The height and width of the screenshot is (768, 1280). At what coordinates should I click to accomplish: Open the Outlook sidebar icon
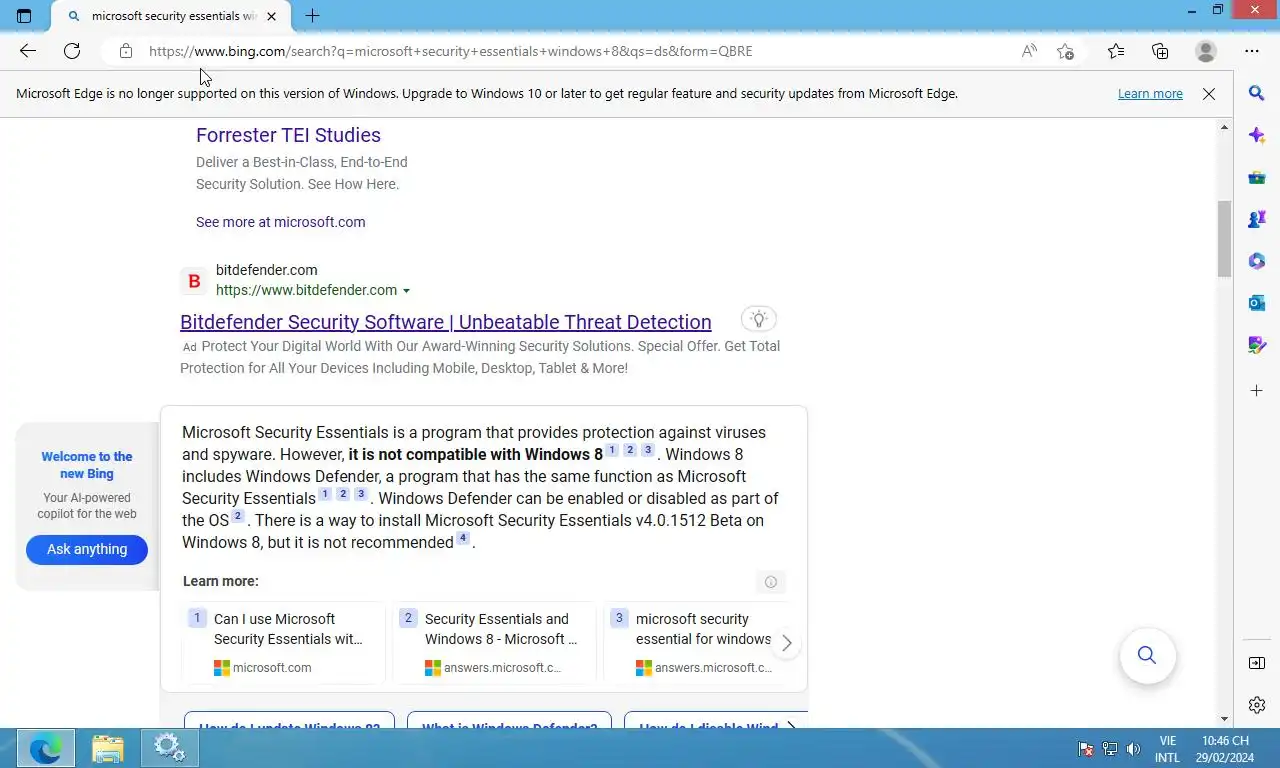1257,303
